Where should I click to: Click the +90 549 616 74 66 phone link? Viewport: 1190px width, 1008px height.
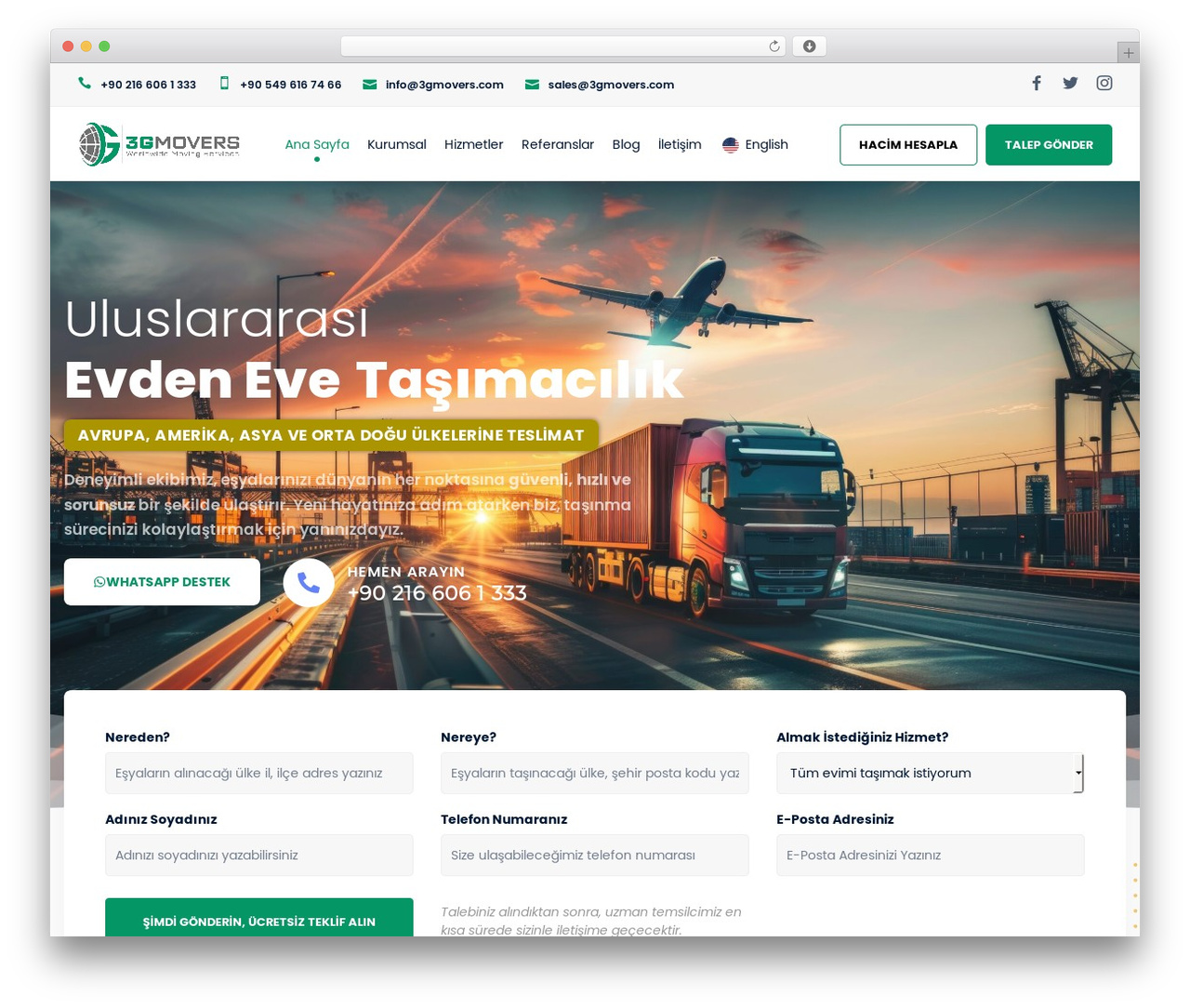point(291,85)
